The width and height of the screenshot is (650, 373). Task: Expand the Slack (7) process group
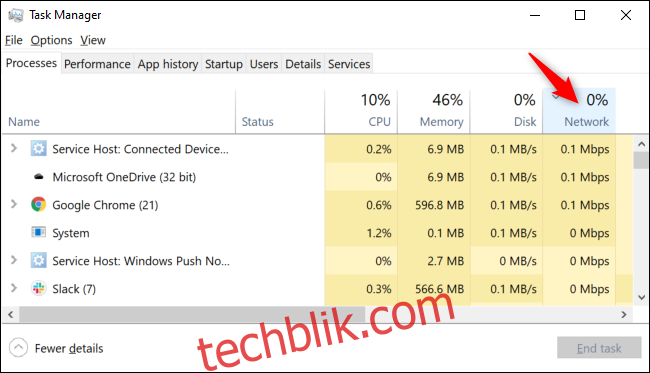tap(14, 288)
